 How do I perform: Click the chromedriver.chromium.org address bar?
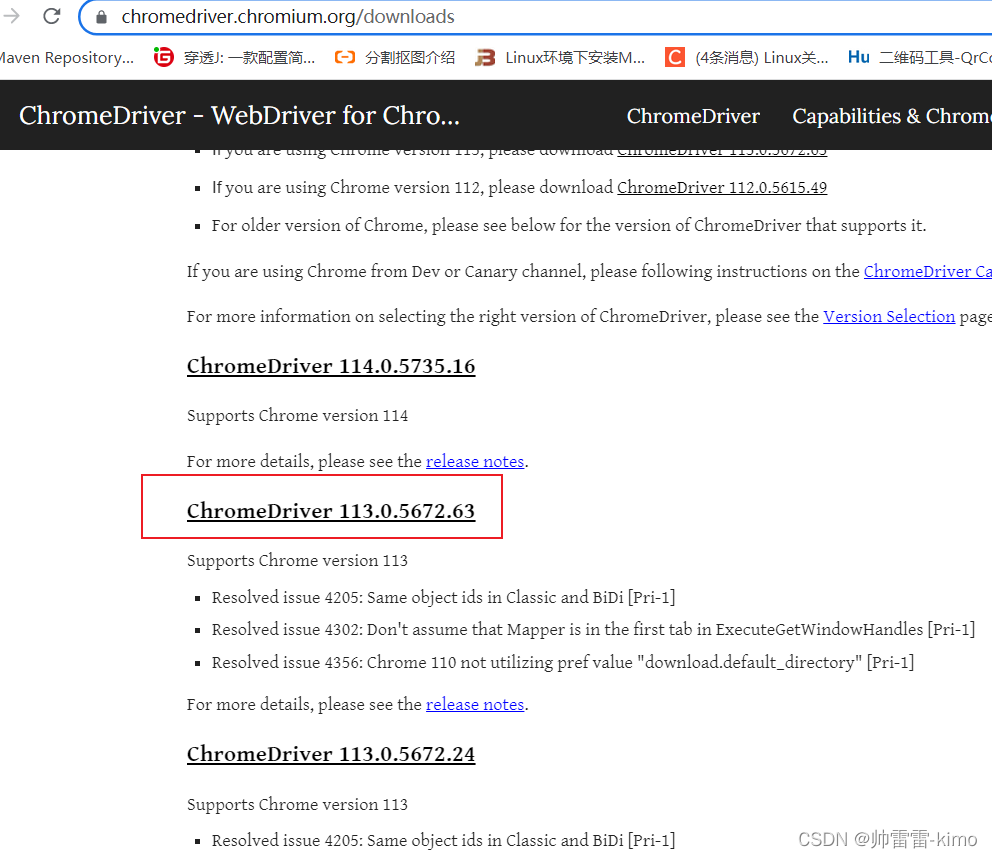coord(535,17)
